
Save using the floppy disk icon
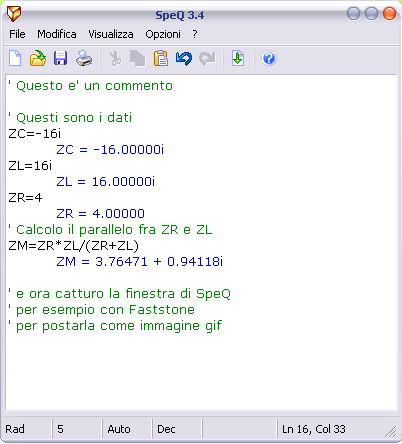pyautogui.click(x=60, y=58)
